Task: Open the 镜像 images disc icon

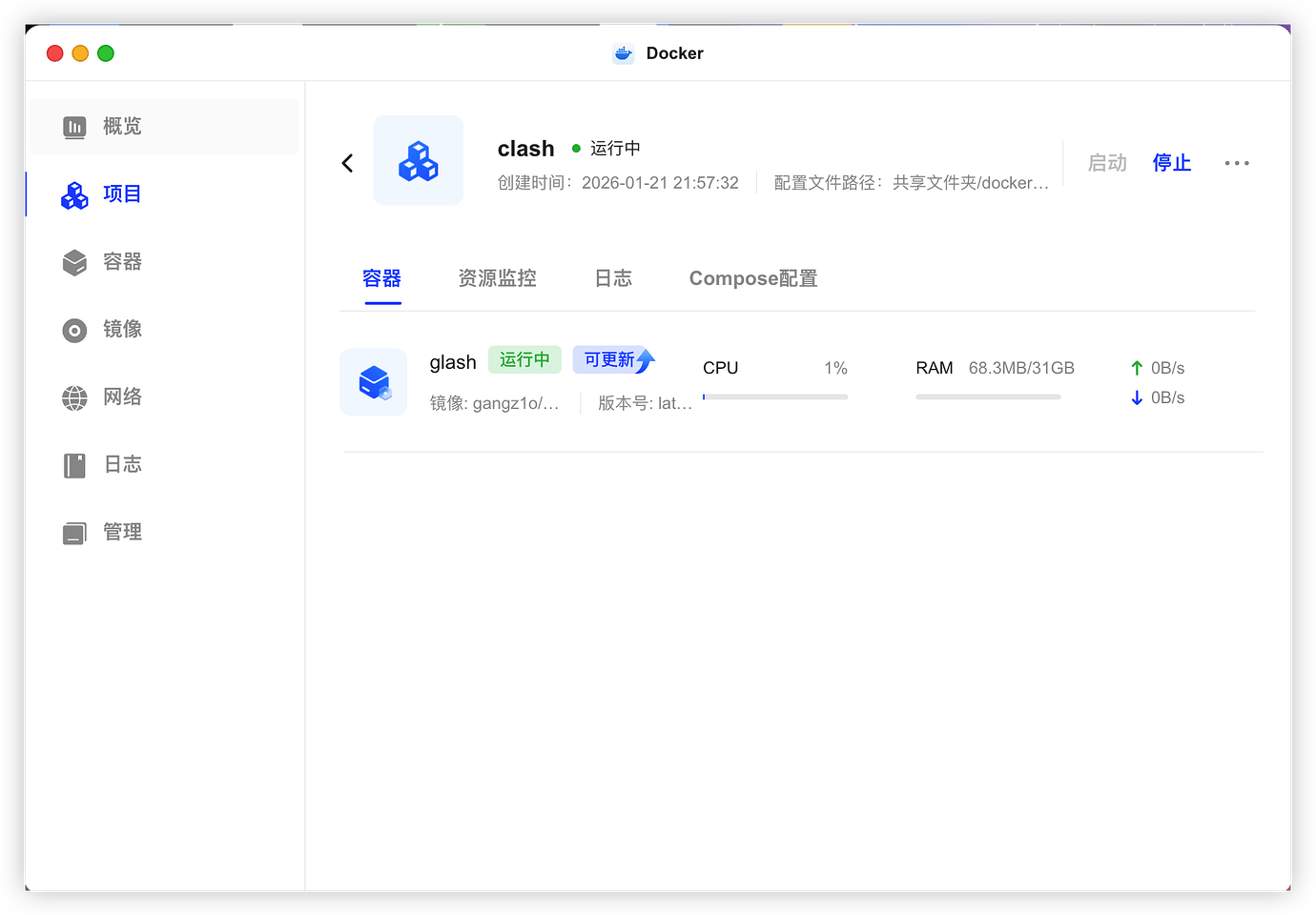Action: [74, 330]
